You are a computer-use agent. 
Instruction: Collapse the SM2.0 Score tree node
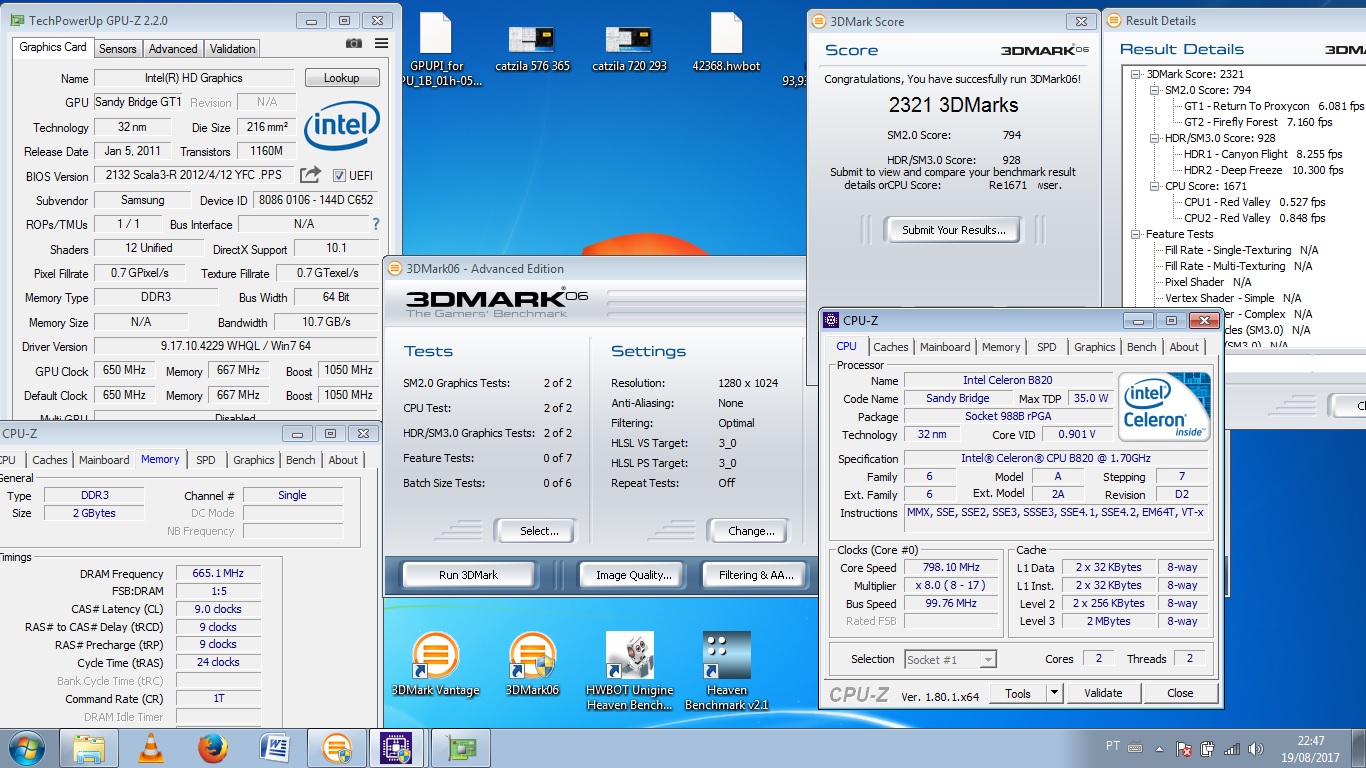[1155, 90]
